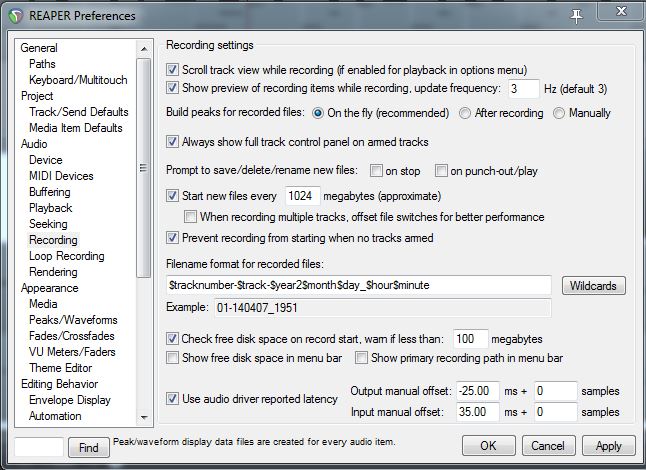The width and height of the screenshot is (646, 470).
Task: Click Output manual offset ms field
Action: coord(477,390)
